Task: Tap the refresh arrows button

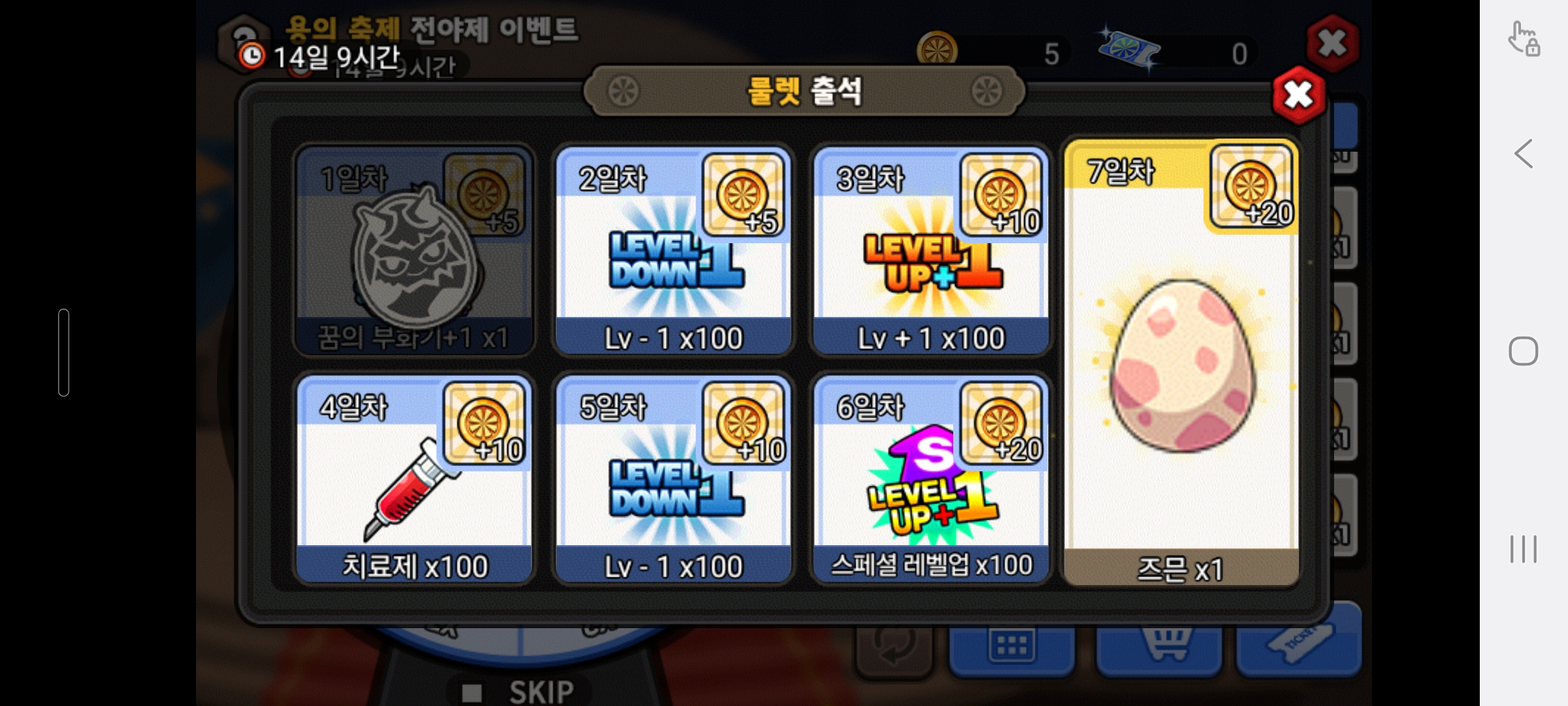Action: click(894, 647)
